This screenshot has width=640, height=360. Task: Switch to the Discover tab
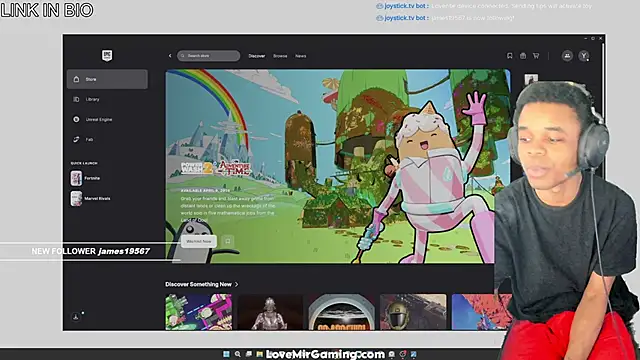coord(257,56)
